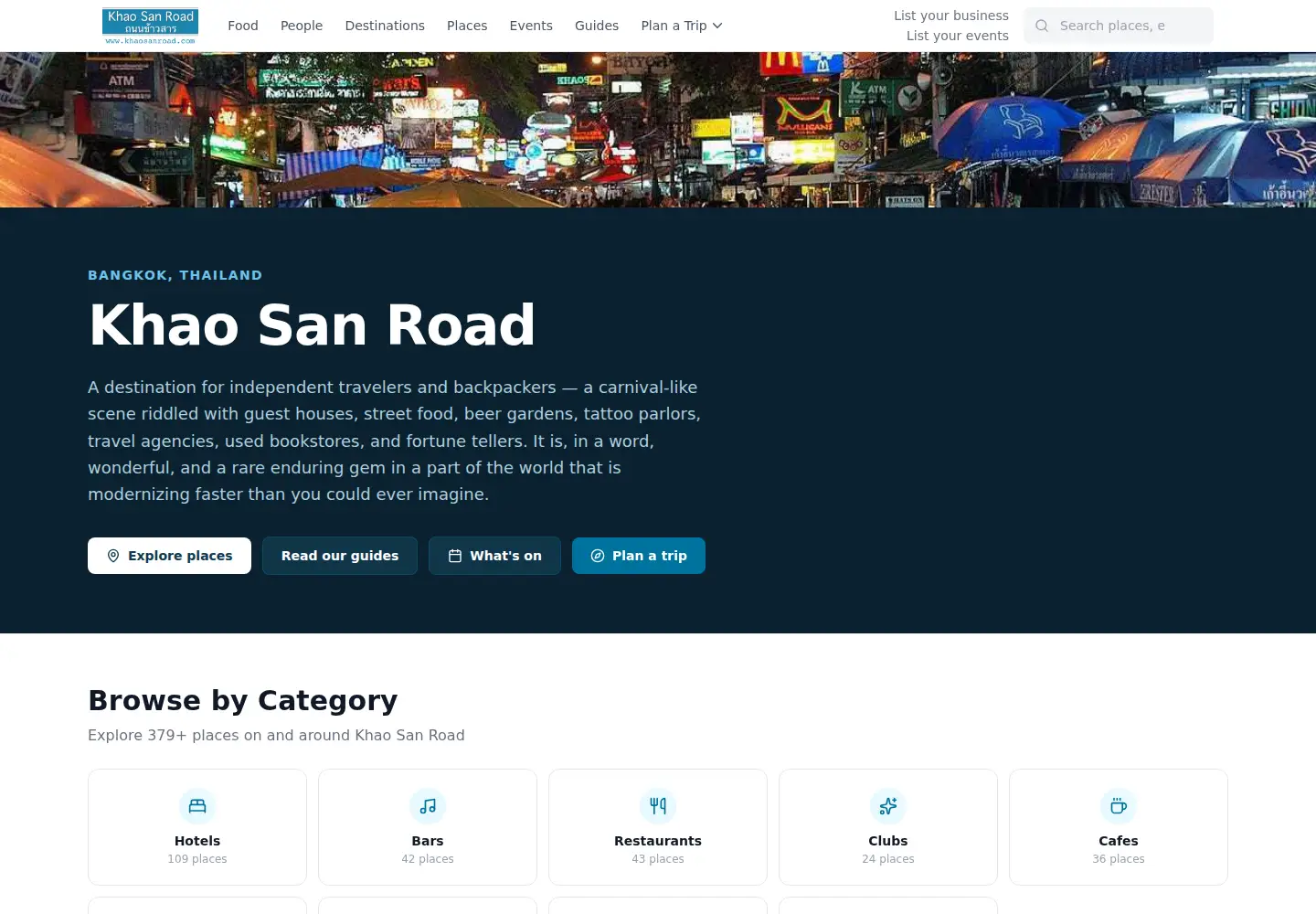Click the compass icon in Plan a trip
1316x914 pixels.
click(598, 556)
